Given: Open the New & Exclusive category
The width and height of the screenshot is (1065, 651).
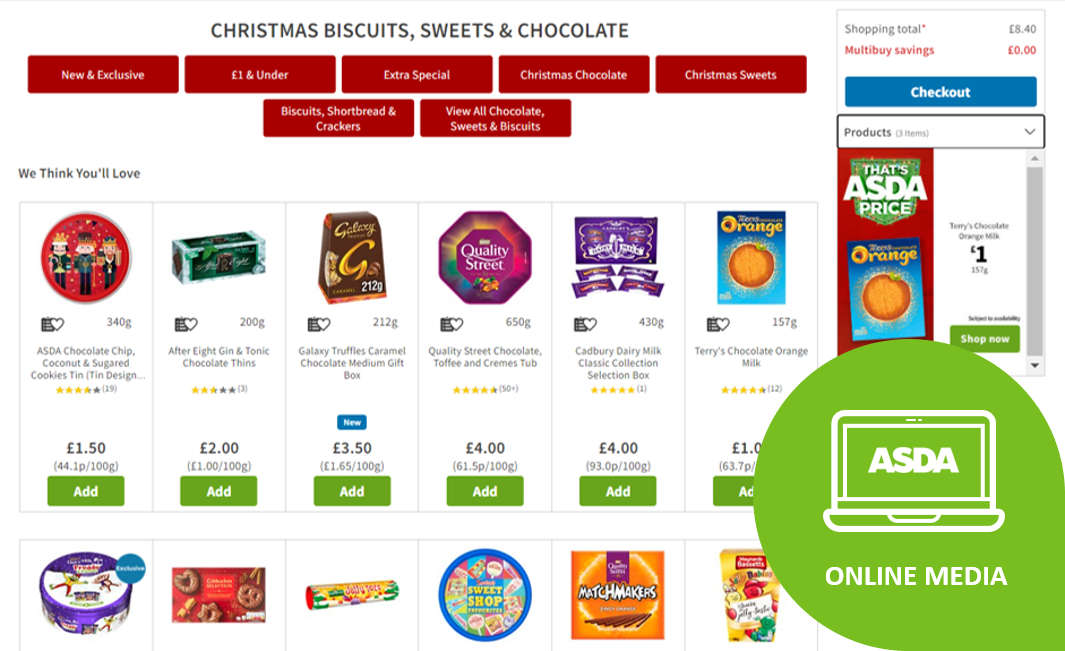Looking at the screenshot, I should click(103, 74).
